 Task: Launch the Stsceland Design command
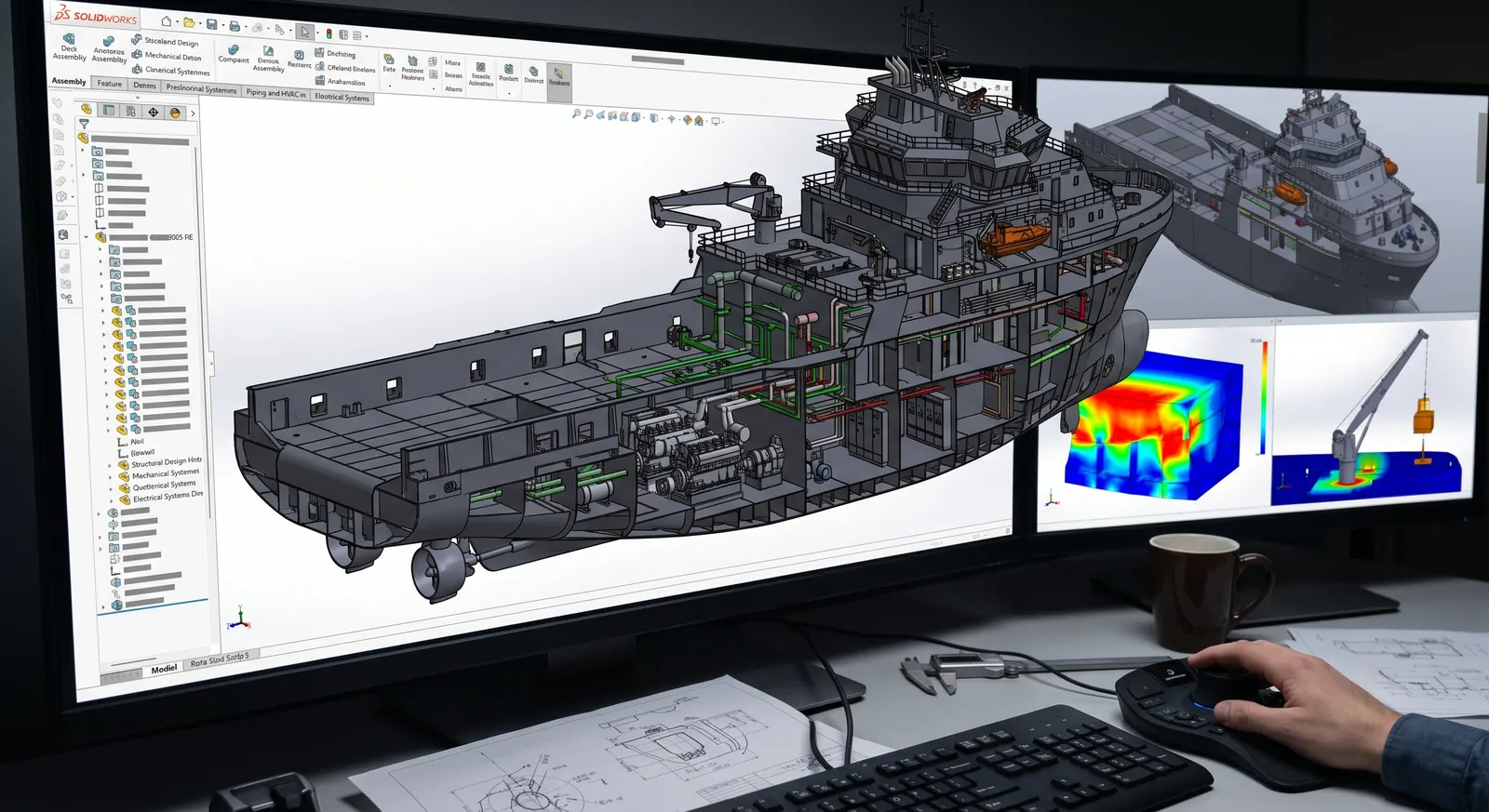[x=165, y=42]
